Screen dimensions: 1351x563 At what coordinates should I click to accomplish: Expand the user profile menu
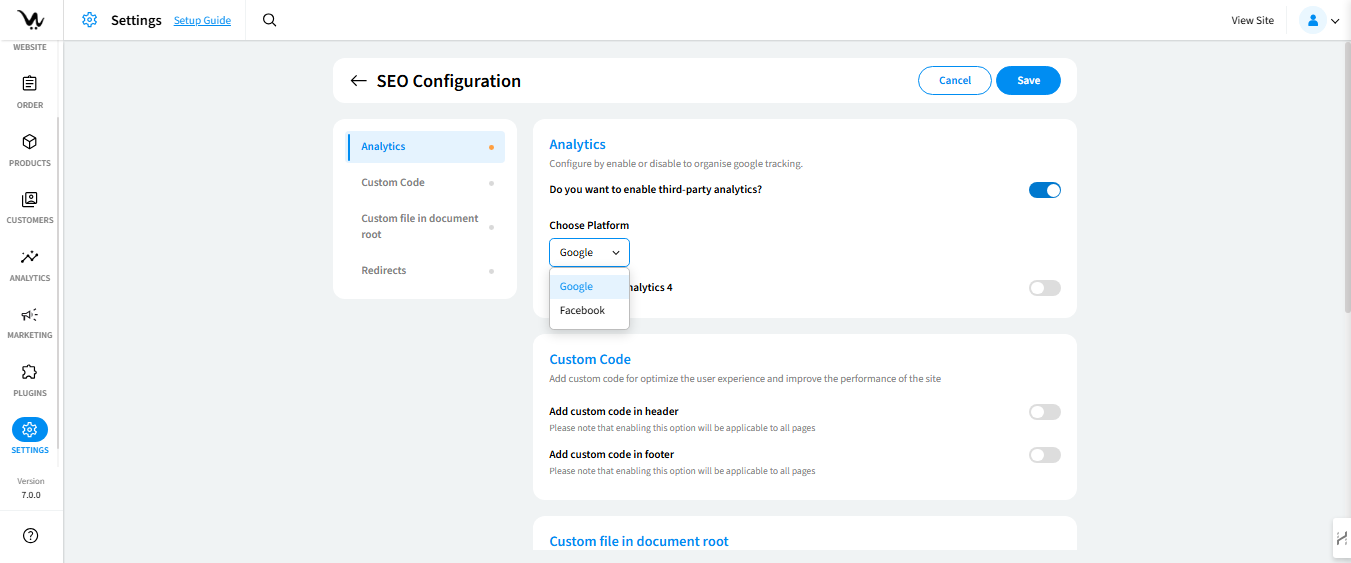1319,20
